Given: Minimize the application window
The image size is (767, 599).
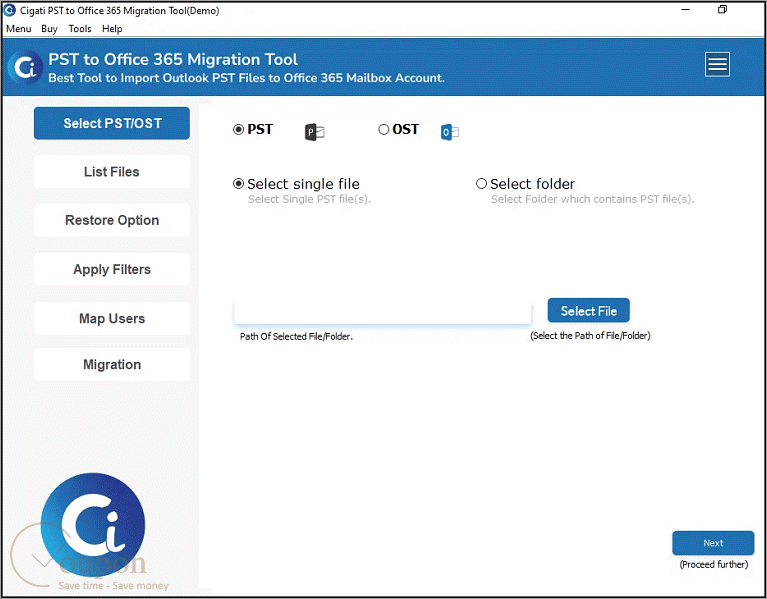Looking at the screenshot, I should (x=686, y=10).
